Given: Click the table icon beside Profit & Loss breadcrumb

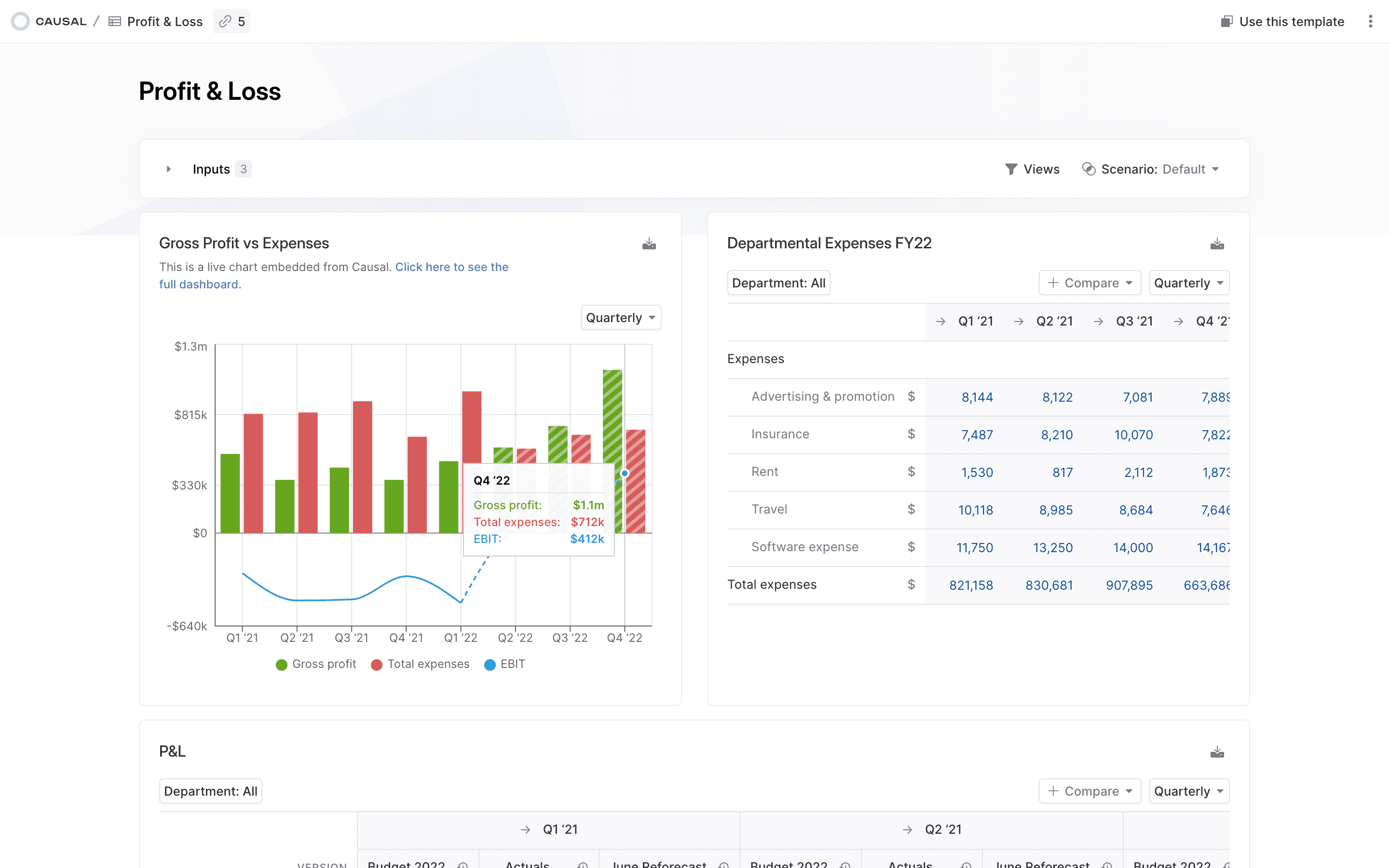Looking at the screenshot, I should (115, 21).
